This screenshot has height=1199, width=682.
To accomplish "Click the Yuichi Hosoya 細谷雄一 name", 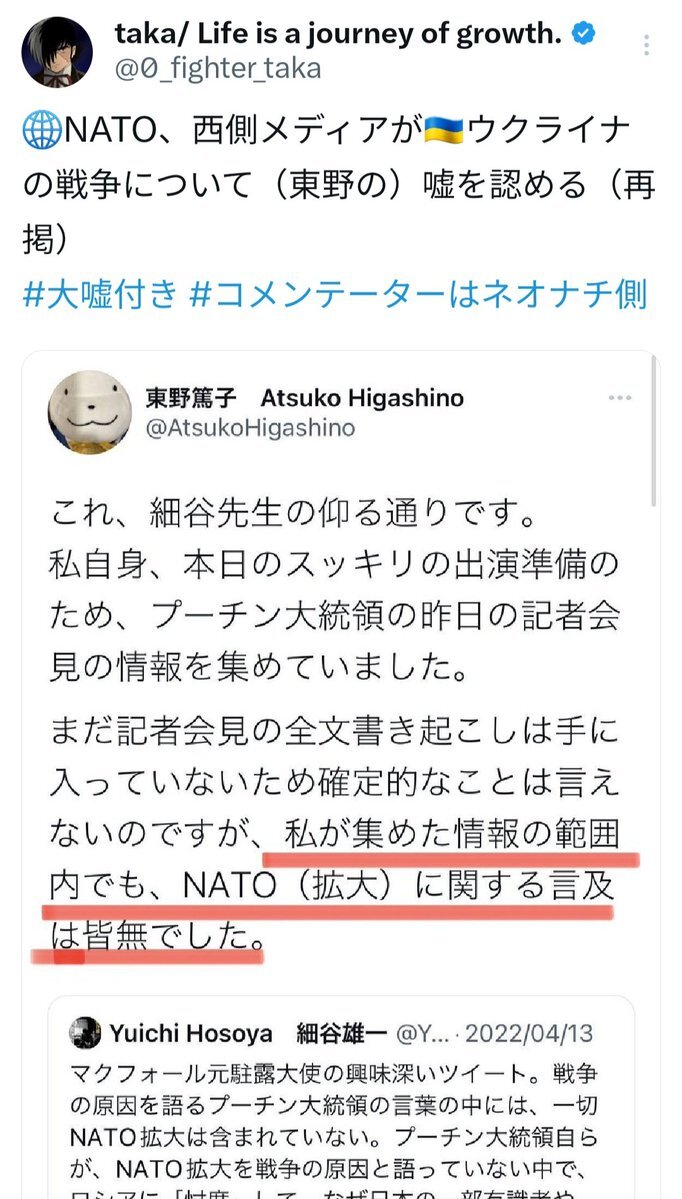I will [x=248, y=1034].
